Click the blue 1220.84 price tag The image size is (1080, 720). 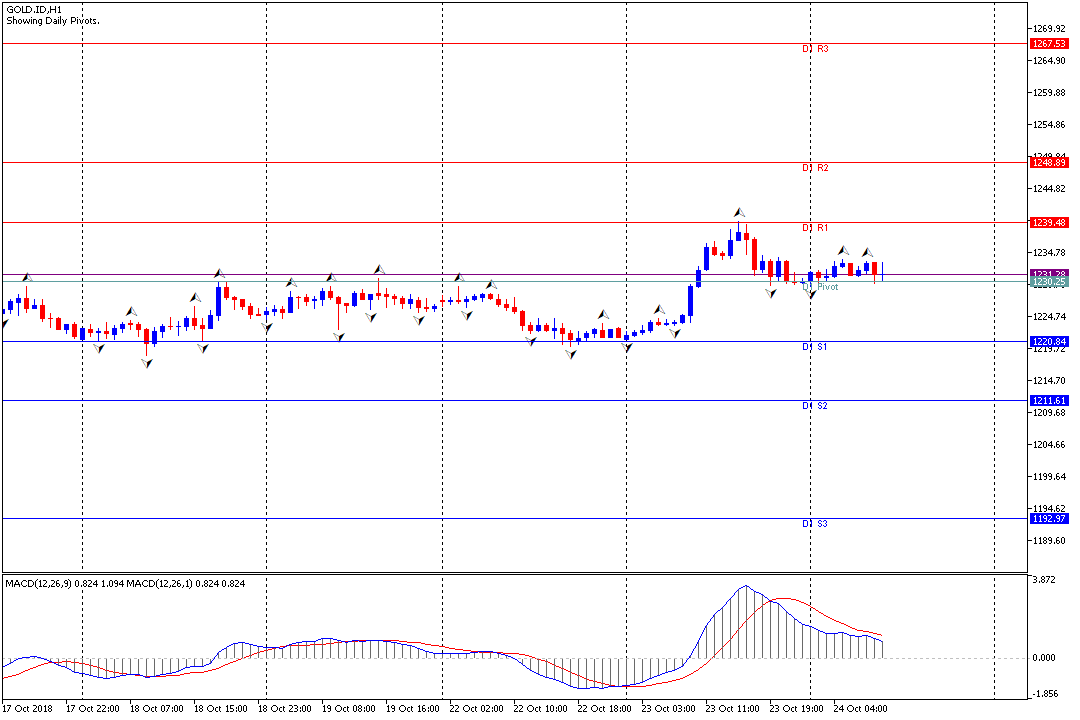point(1049,342)
